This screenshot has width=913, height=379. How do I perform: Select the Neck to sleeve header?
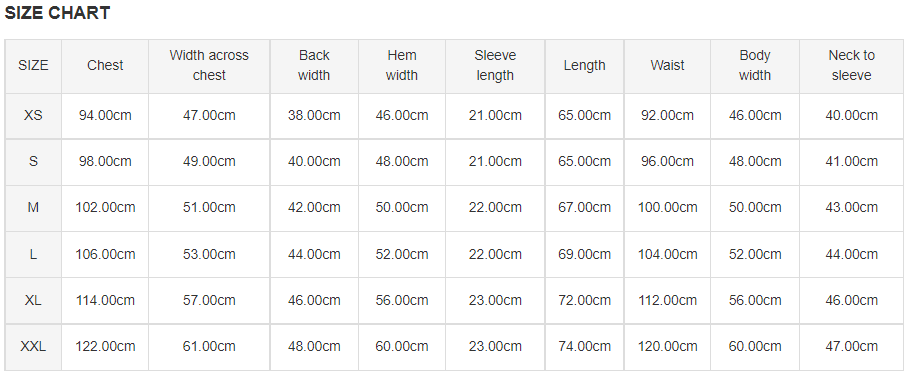pos(851,65)
